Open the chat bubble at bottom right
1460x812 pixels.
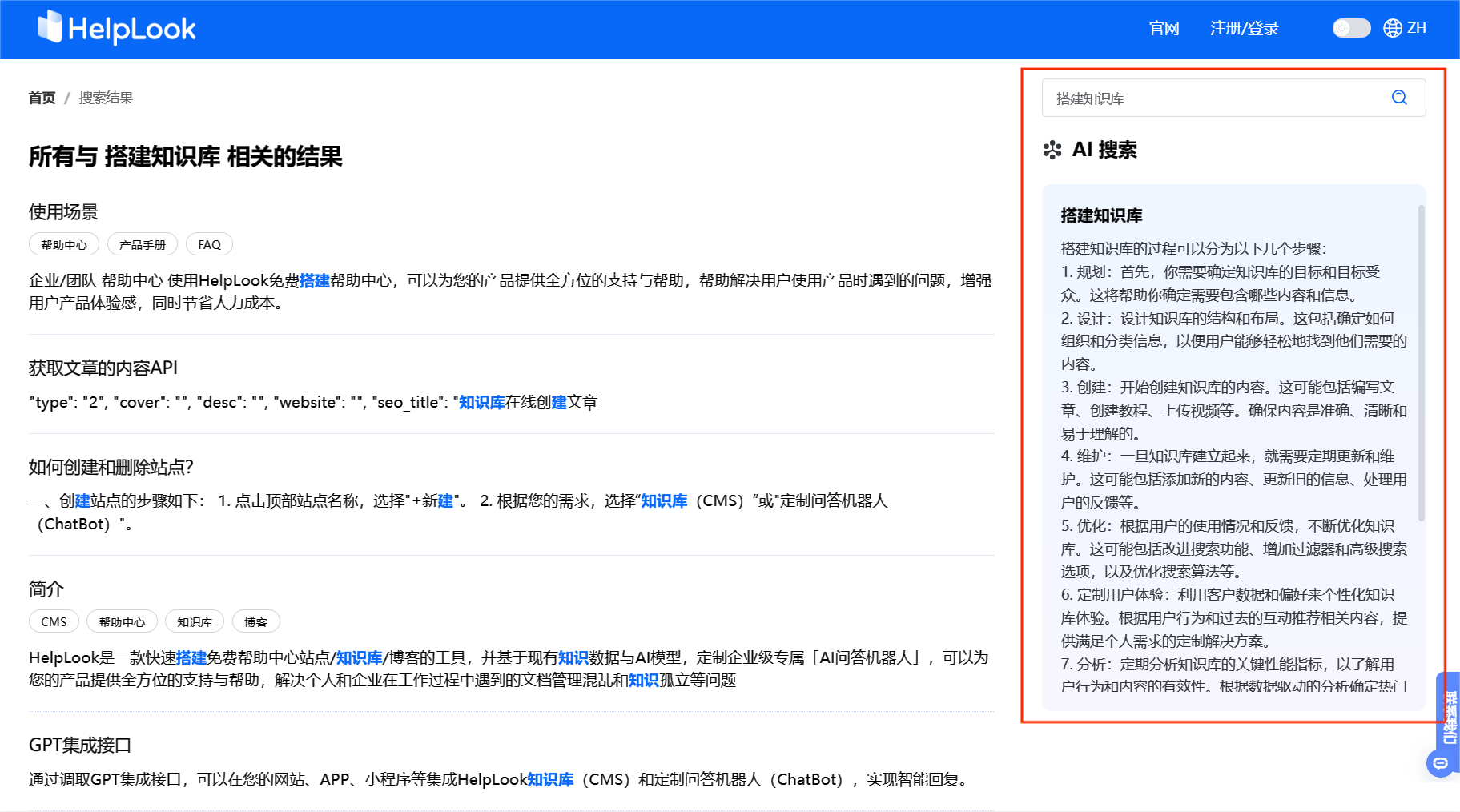tap(1440, 763)
